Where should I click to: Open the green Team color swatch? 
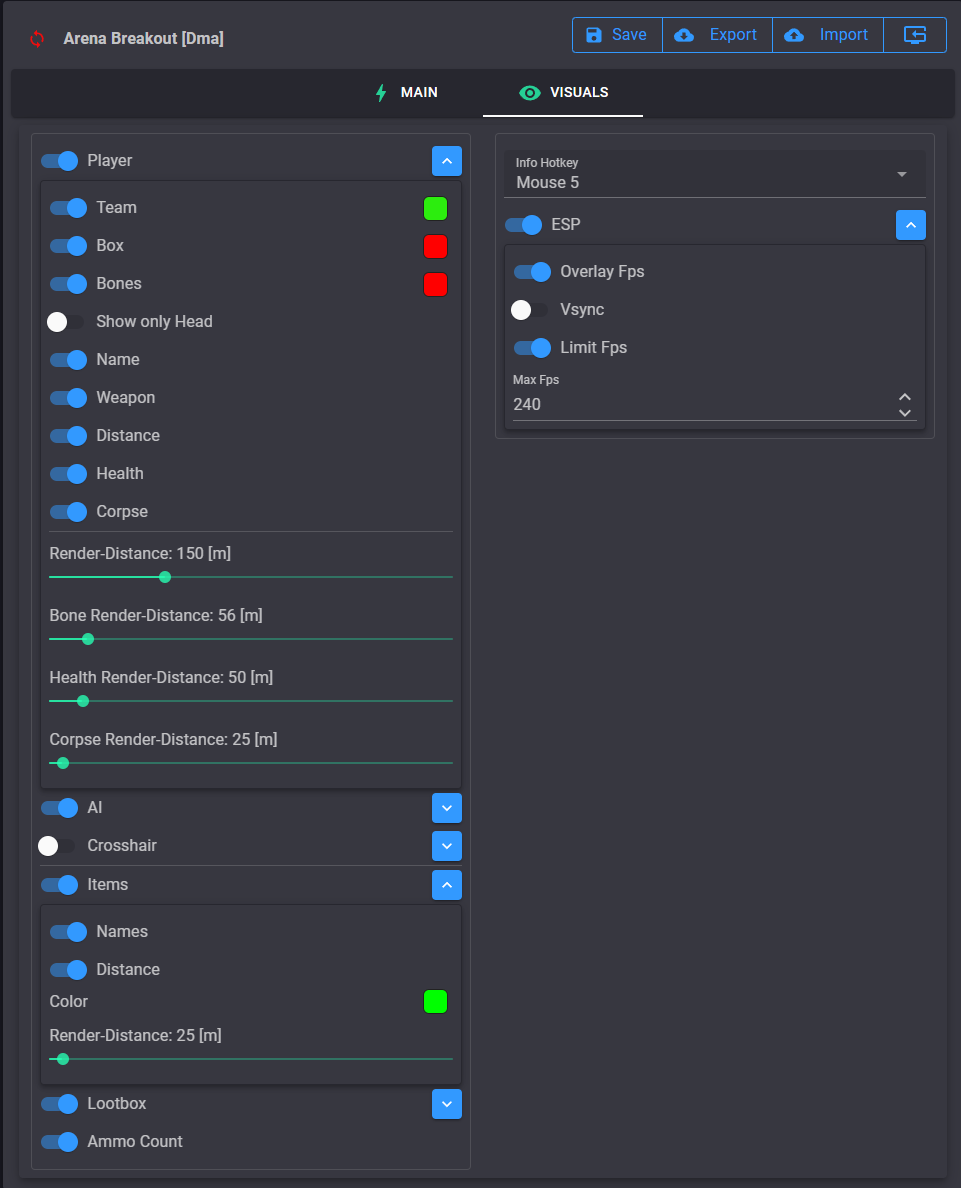click(435, 209)
